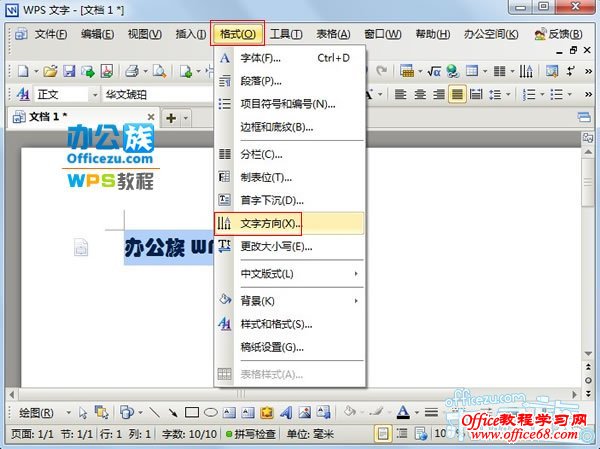This screenshot has height=449, width=600.
Task: Expand the numbered list dropdown arrow
Action: click(x=542, y=94)
